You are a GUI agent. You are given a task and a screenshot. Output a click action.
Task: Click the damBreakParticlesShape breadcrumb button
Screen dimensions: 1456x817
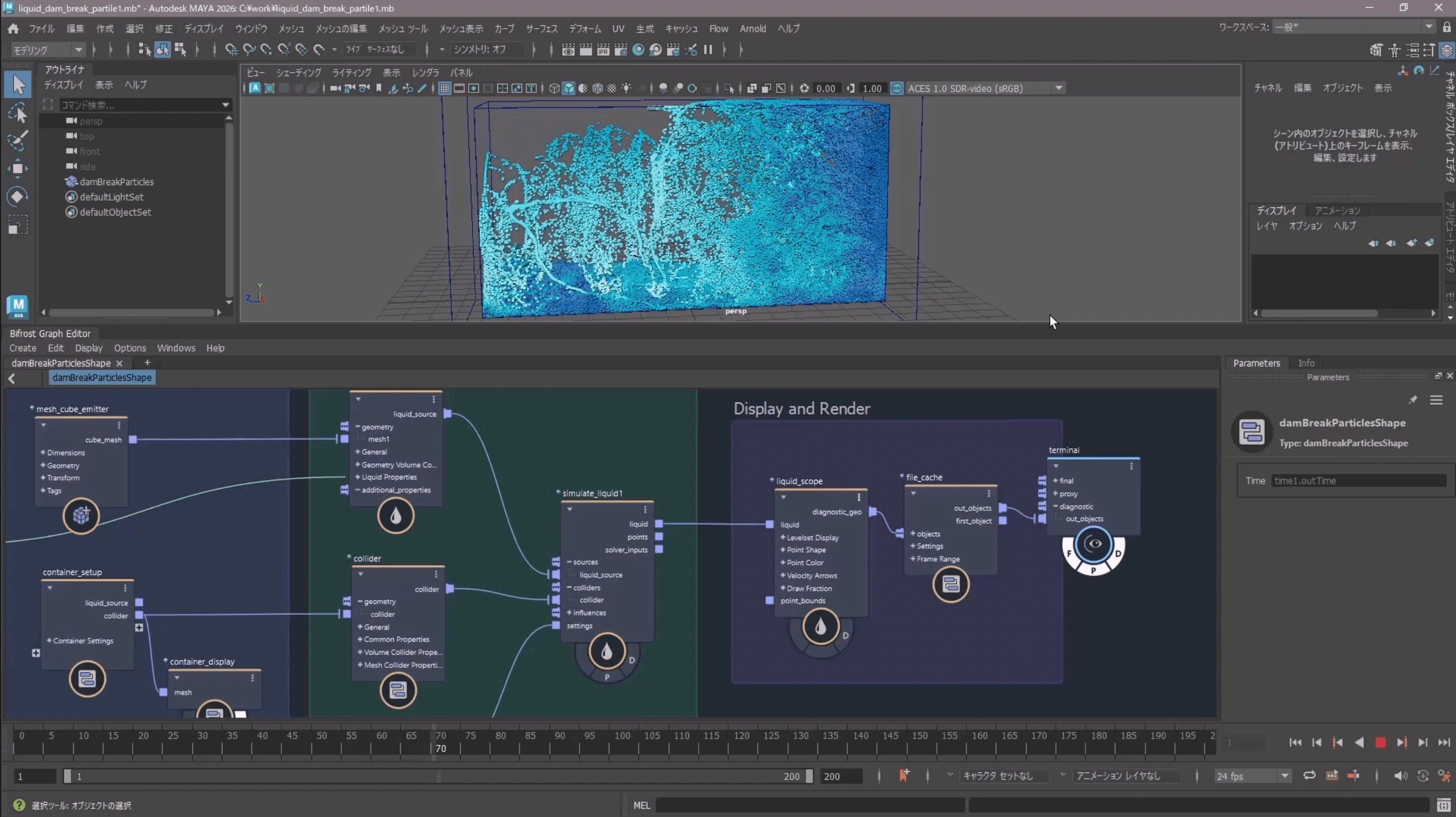(102, 377)
